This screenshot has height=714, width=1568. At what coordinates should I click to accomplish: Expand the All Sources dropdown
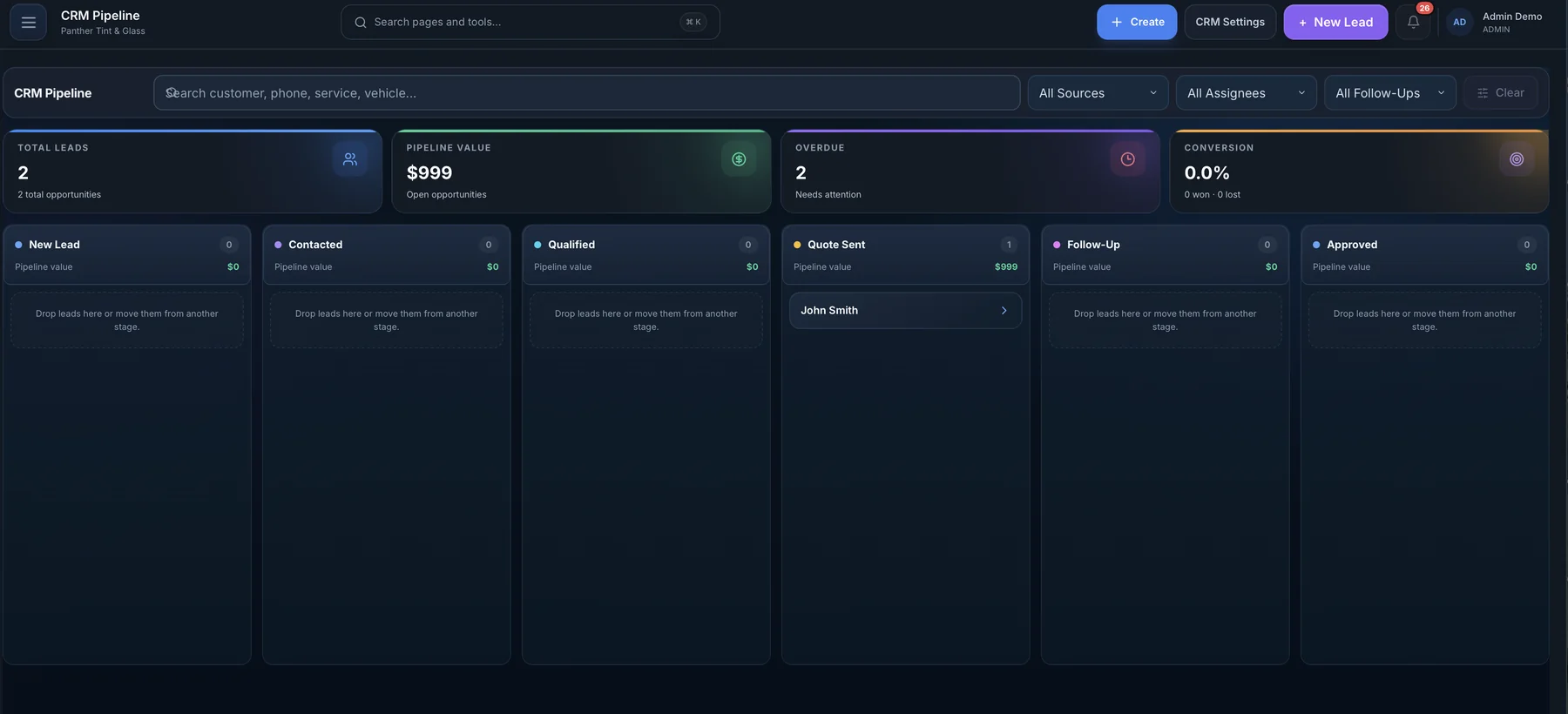[1098, 93]
